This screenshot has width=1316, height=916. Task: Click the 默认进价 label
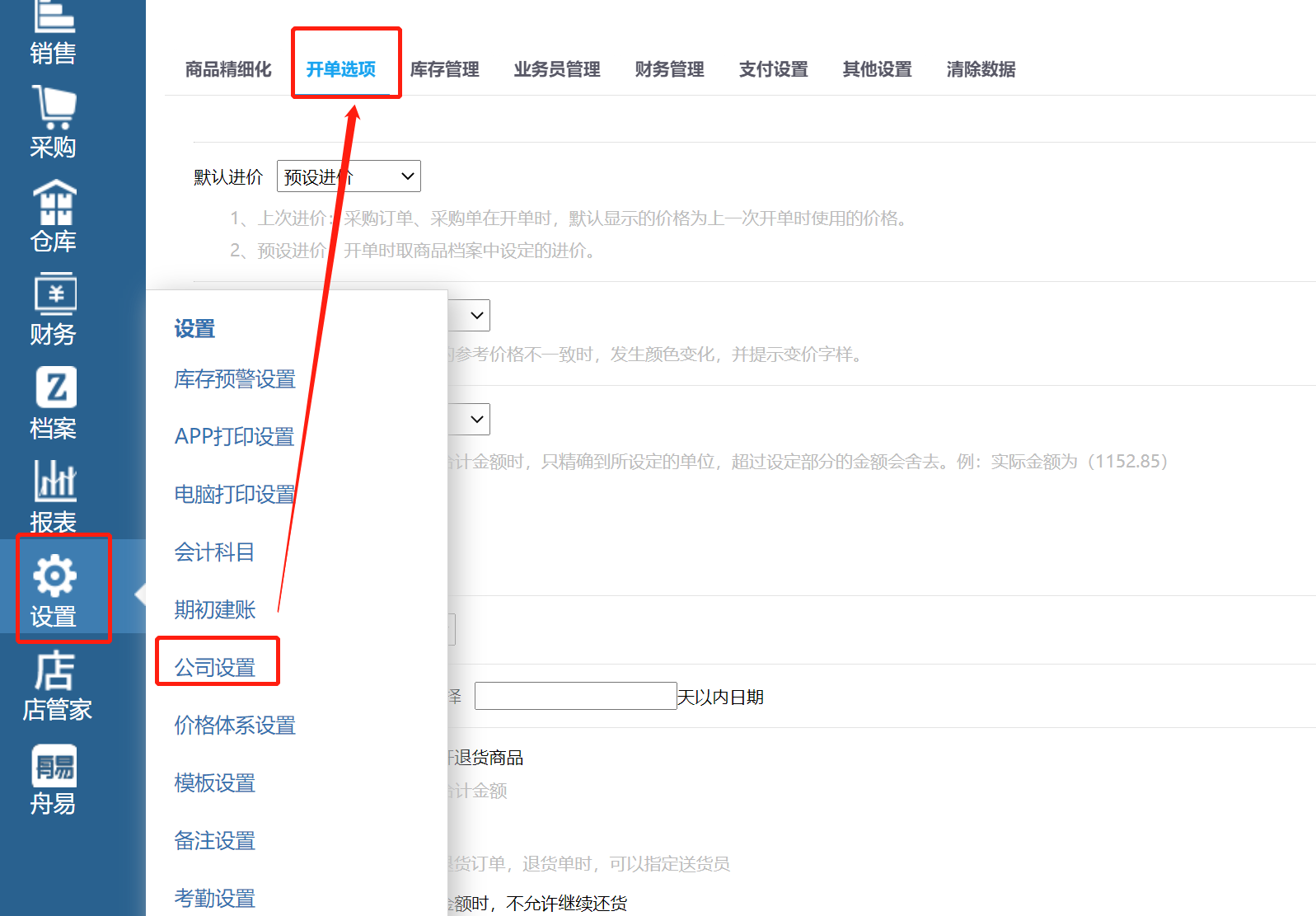[228, 177]
